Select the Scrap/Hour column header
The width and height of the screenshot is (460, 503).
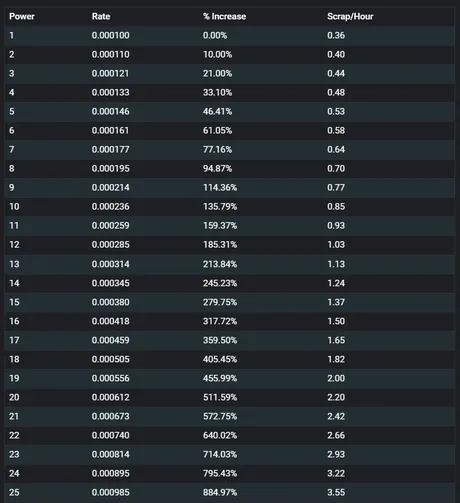[350, 16]
